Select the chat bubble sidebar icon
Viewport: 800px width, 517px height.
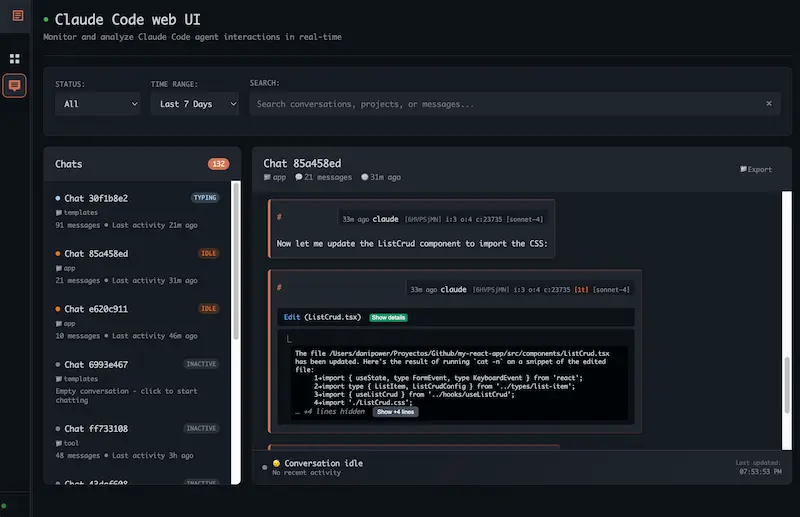[15, 85]
